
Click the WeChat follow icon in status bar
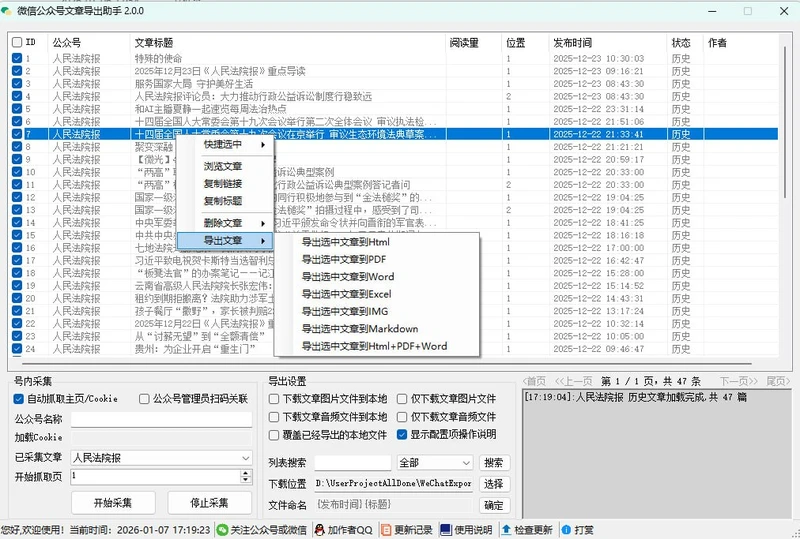tap(222, 530)
